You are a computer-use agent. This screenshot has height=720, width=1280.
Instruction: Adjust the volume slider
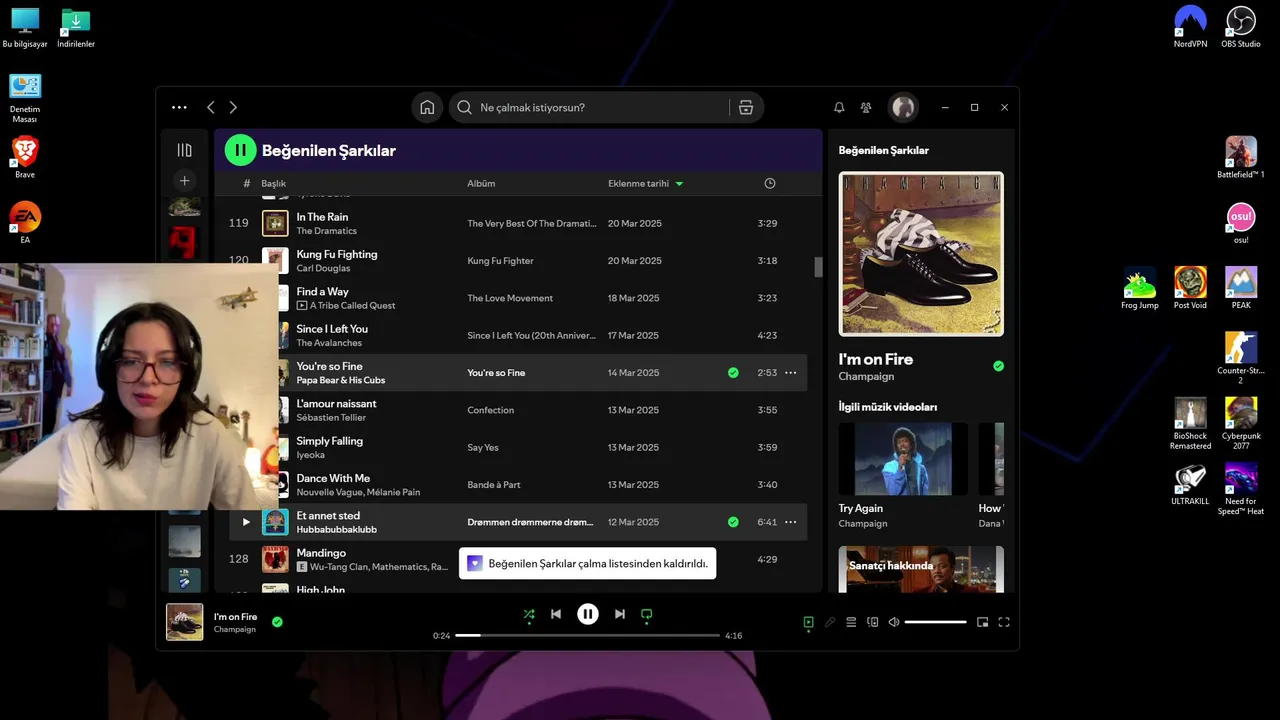click(x=936, y=622)
